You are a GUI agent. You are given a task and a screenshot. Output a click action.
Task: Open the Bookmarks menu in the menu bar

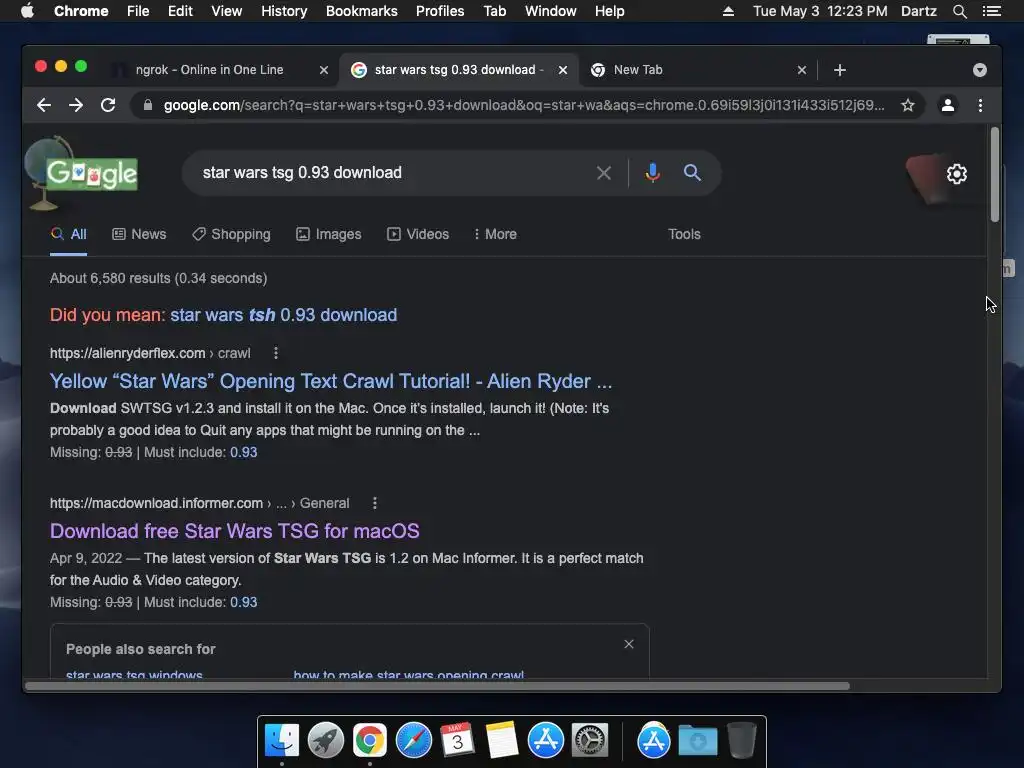point(362,11)
